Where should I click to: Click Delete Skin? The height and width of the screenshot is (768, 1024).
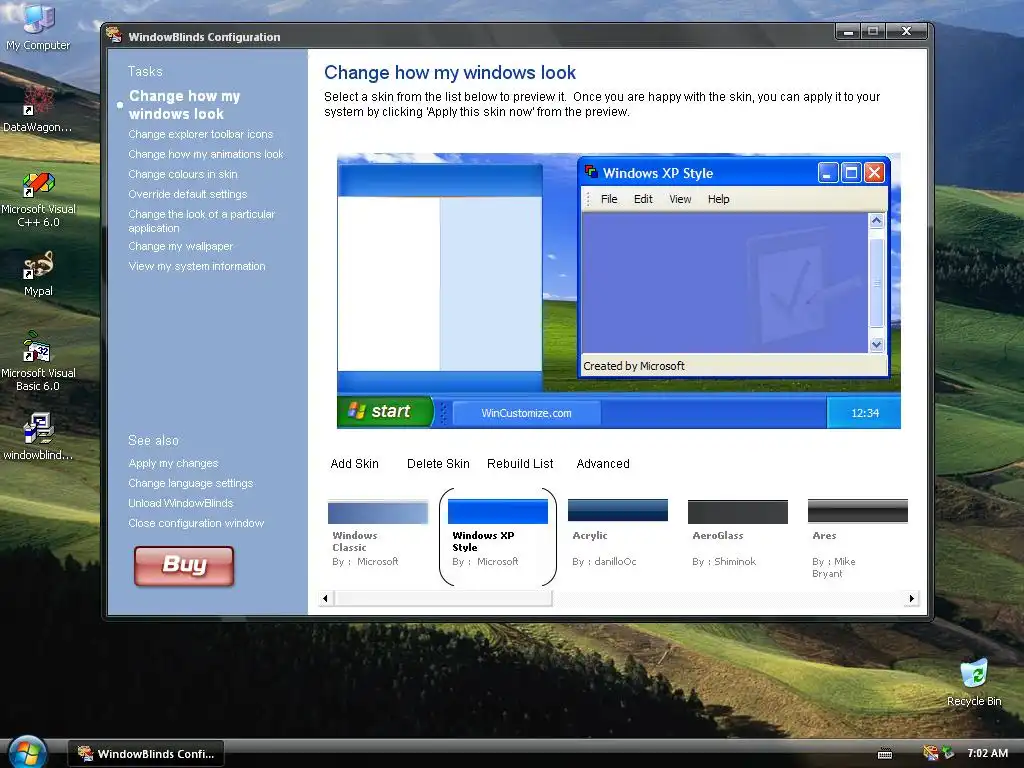[438, 464]
